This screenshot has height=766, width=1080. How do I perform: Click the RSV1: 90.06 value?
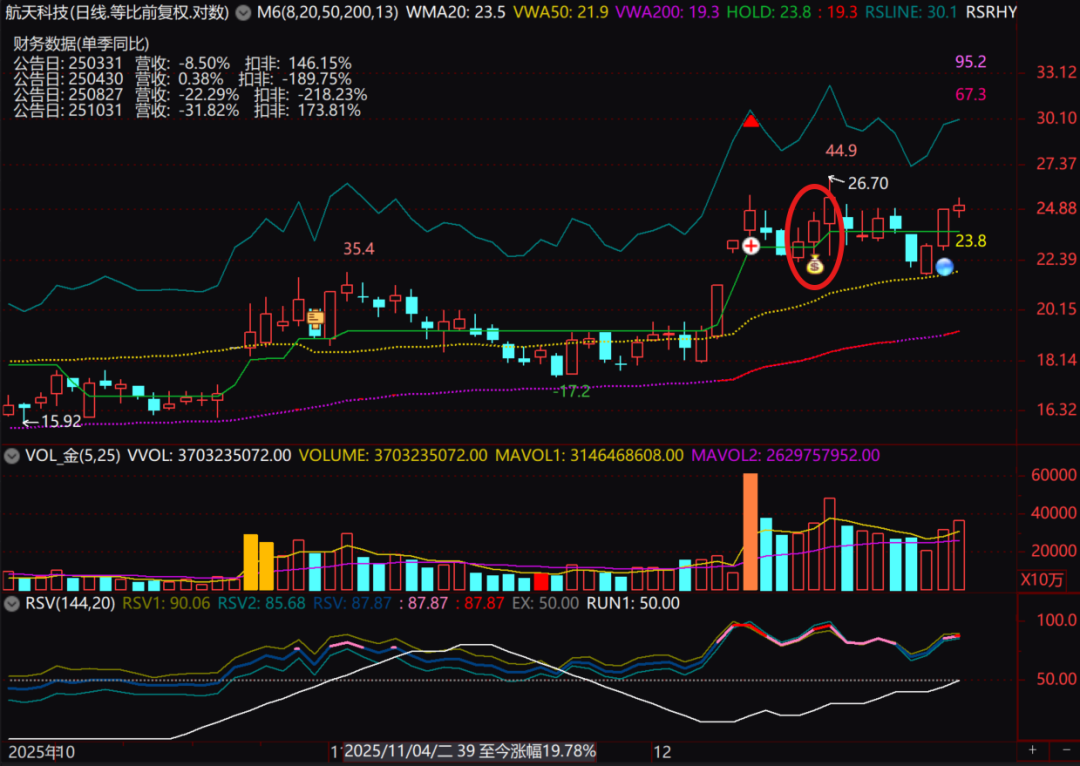click(166, 603)
